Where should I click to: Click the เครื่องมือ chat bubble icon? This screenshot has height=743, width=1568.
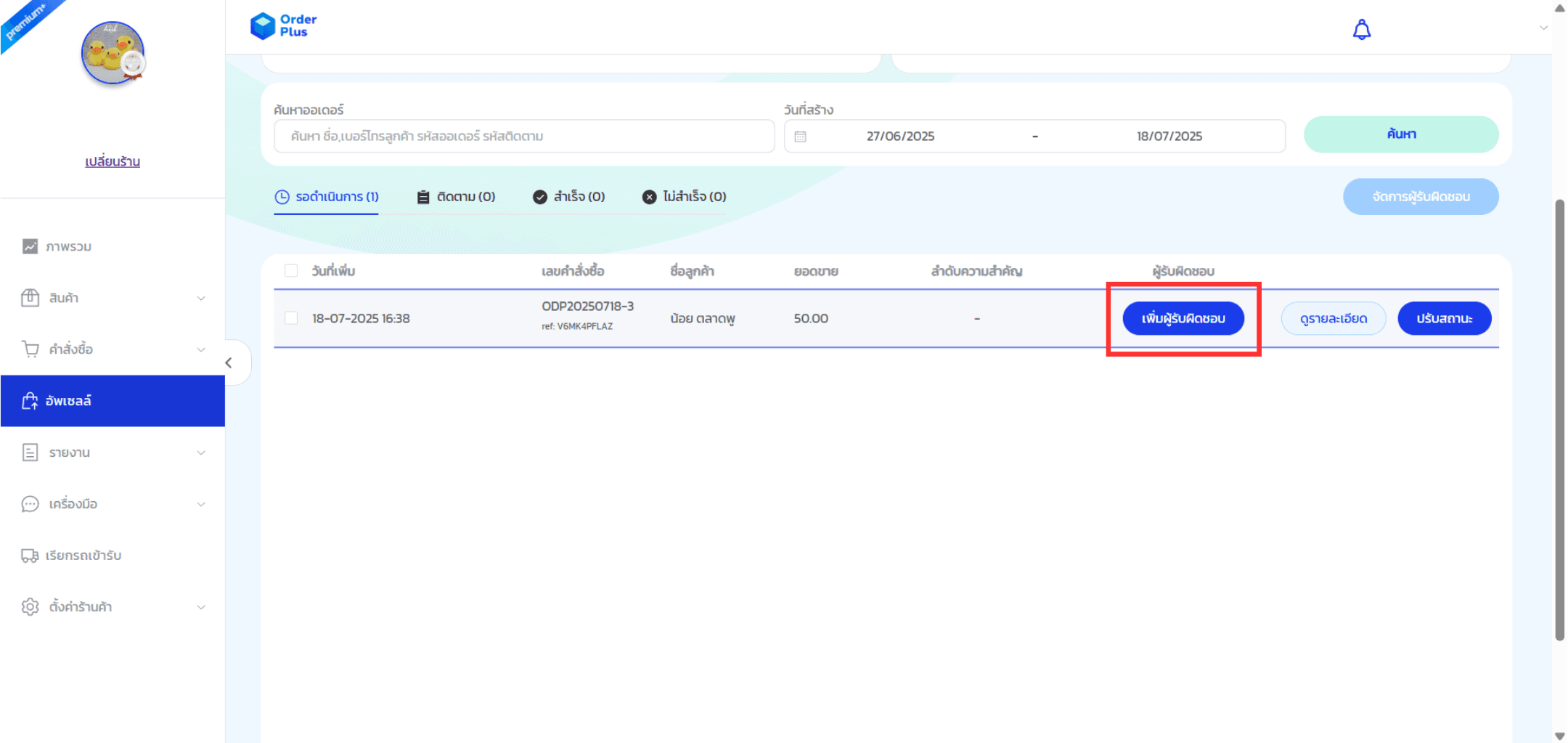[30, 504]
